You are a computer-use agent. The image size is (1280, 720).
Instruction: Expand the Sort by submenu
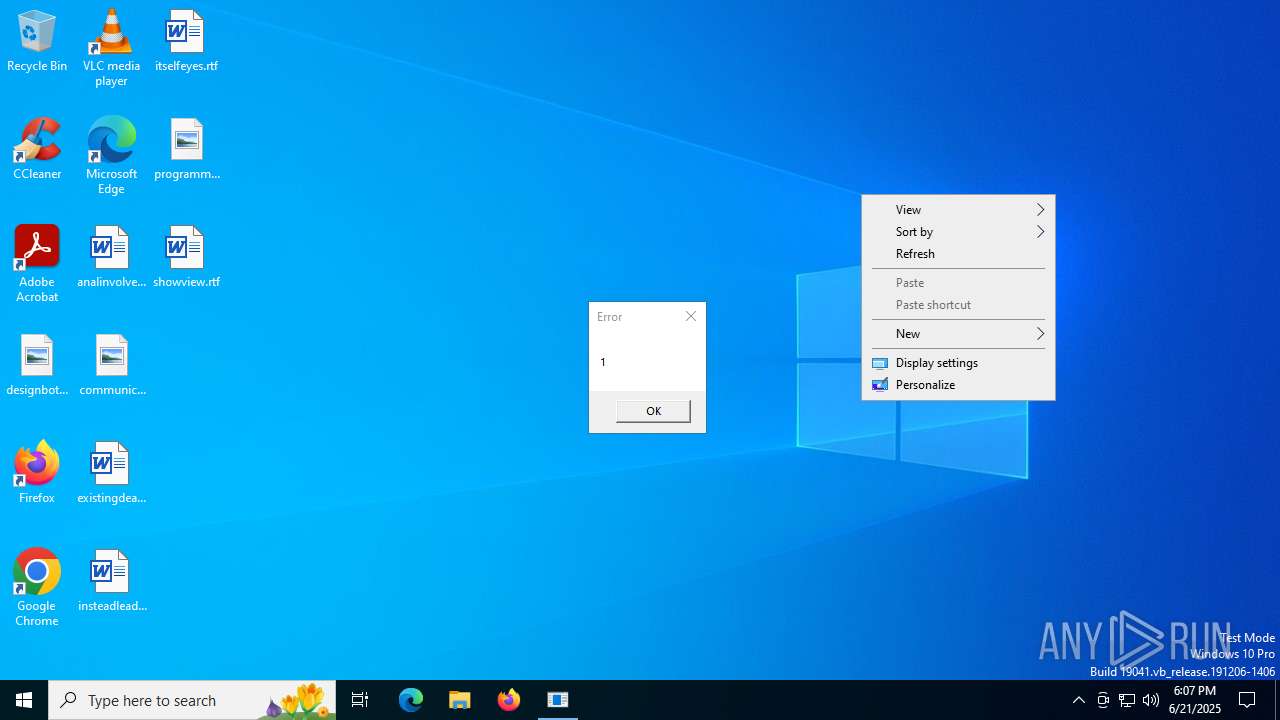pos(958,232)
